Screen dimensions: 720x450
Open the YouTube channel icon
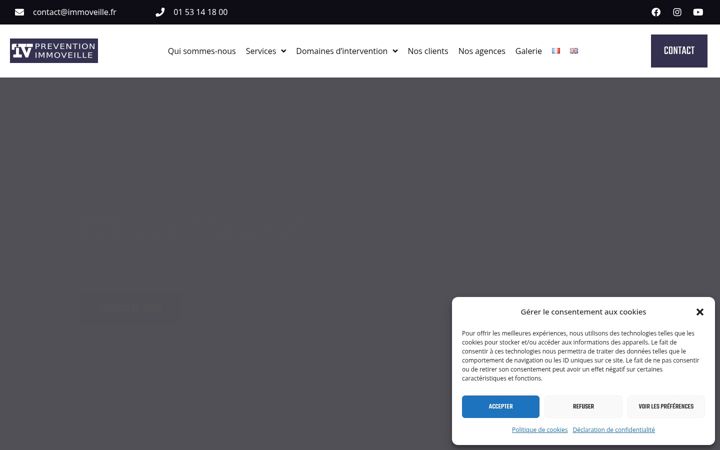[x=698, y=12]
